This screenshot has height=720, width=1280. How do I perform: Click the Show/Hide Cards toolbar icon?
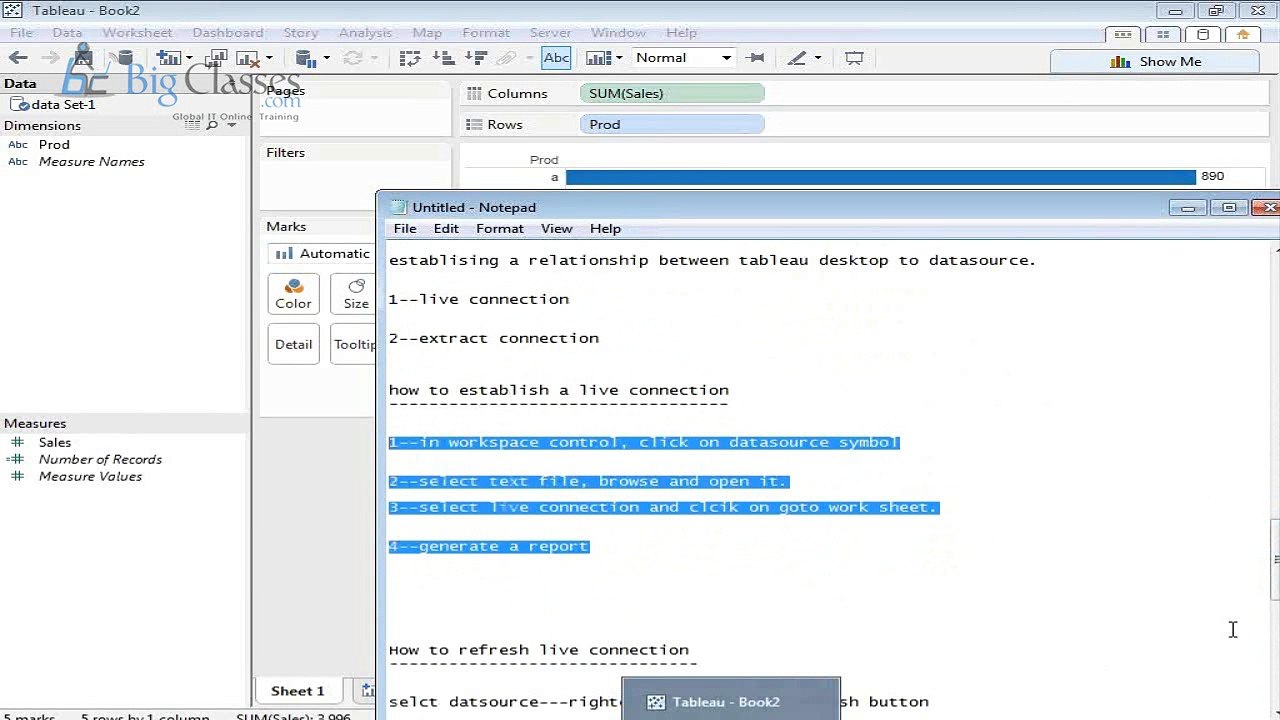tap(598, 58)
